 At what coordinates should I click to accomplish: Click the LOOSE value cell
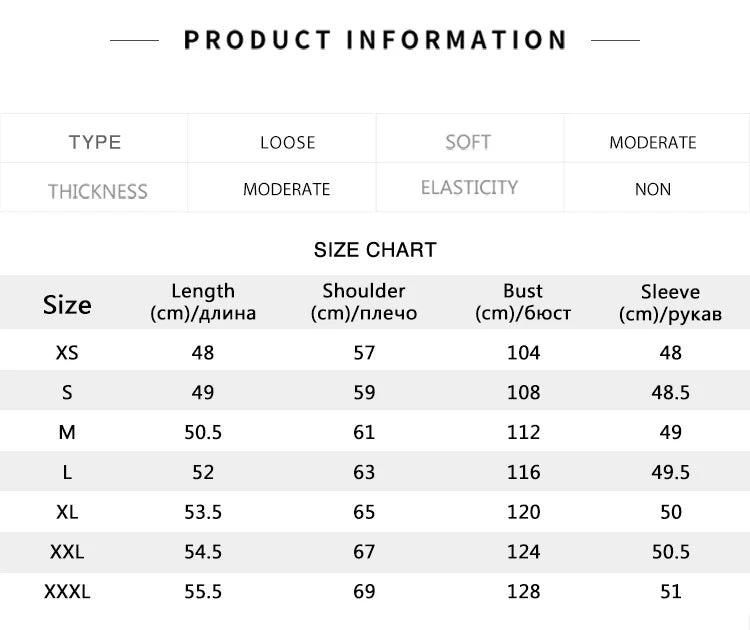click(287, 142)
